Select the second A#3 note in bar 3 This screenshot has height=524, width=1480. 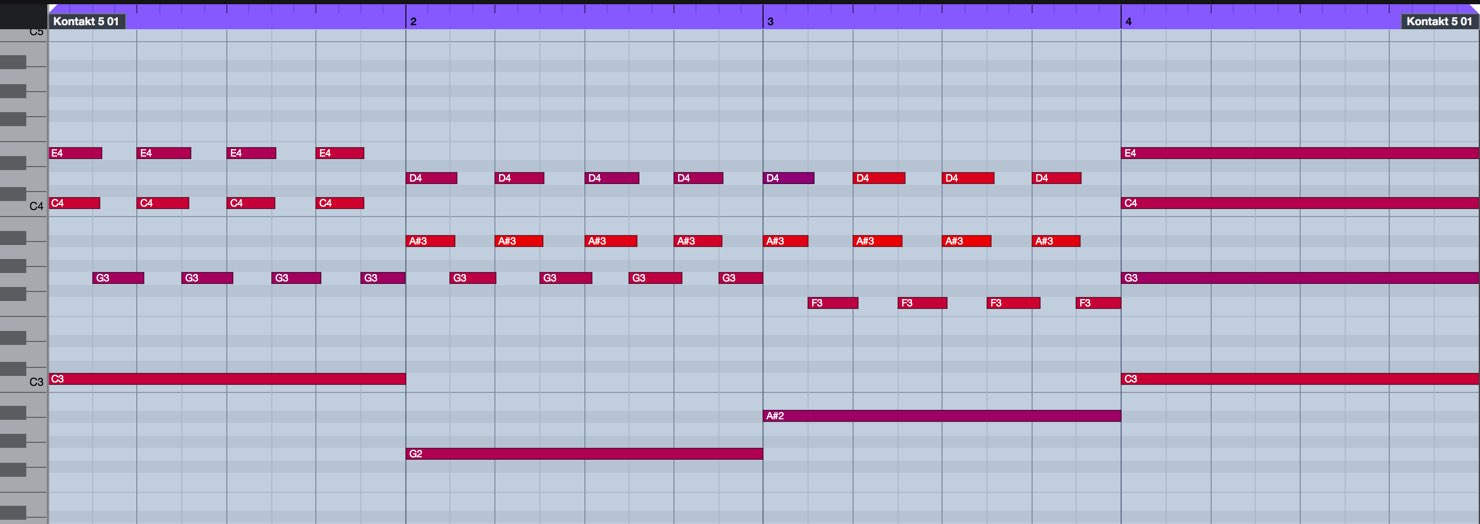878,241
